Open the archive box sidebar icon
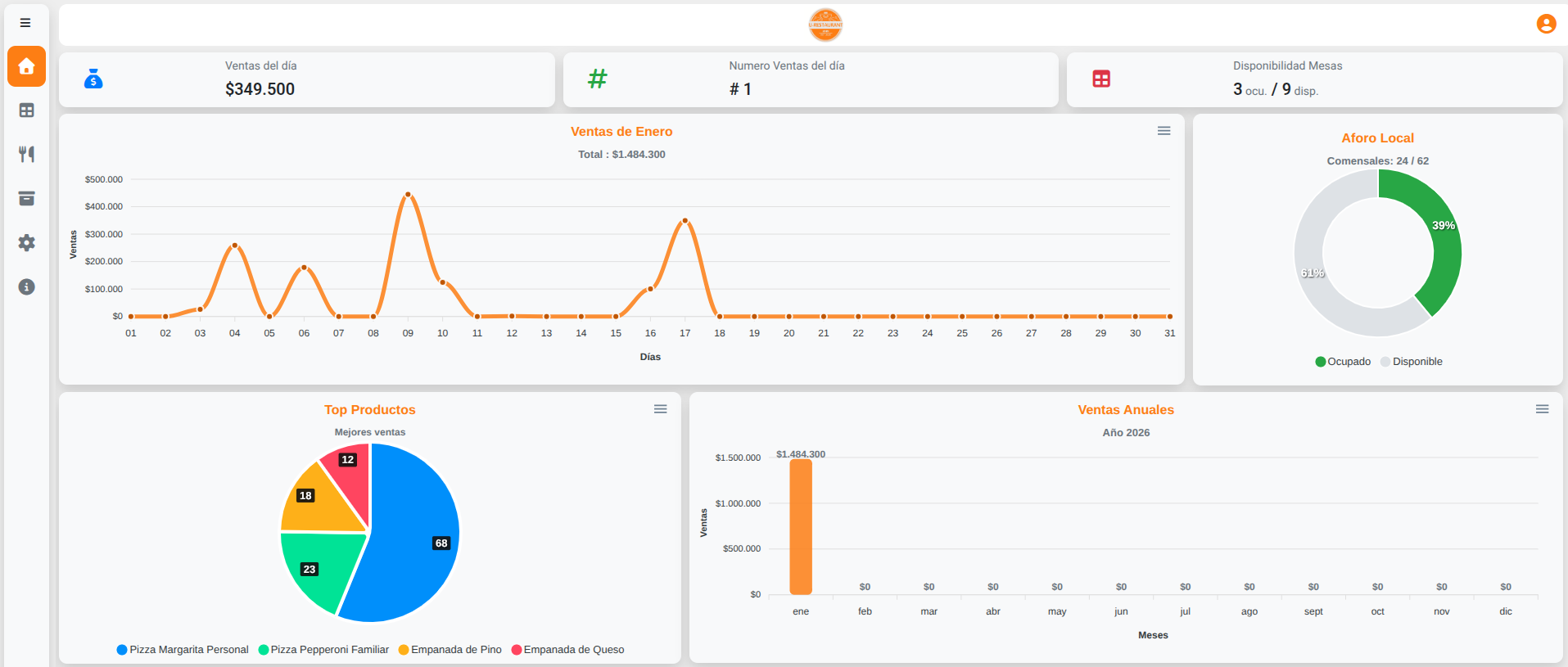Screen dimensions: 1568x667 click(x=26, y=199)
